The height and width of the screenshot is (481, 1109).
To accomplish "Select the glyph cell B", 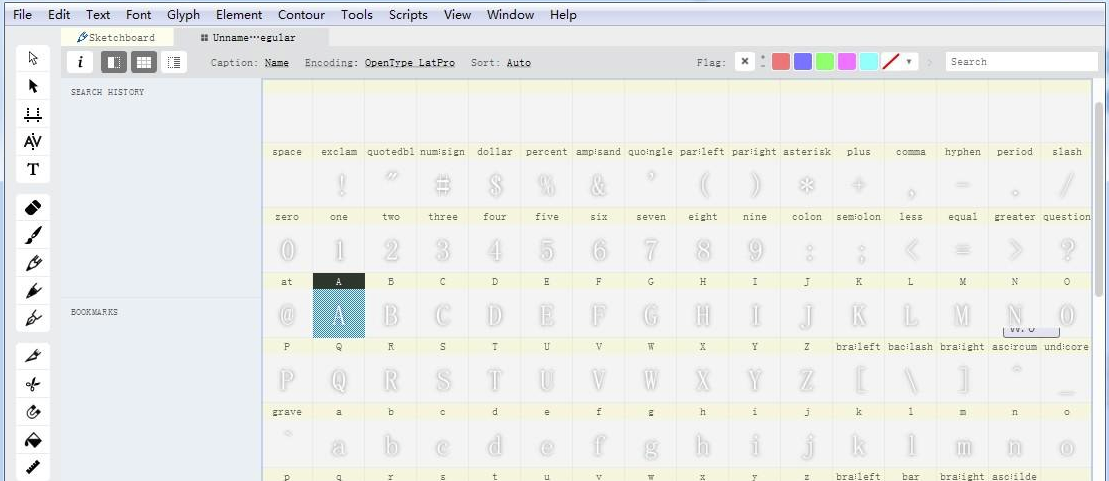I will pos(390,306).
